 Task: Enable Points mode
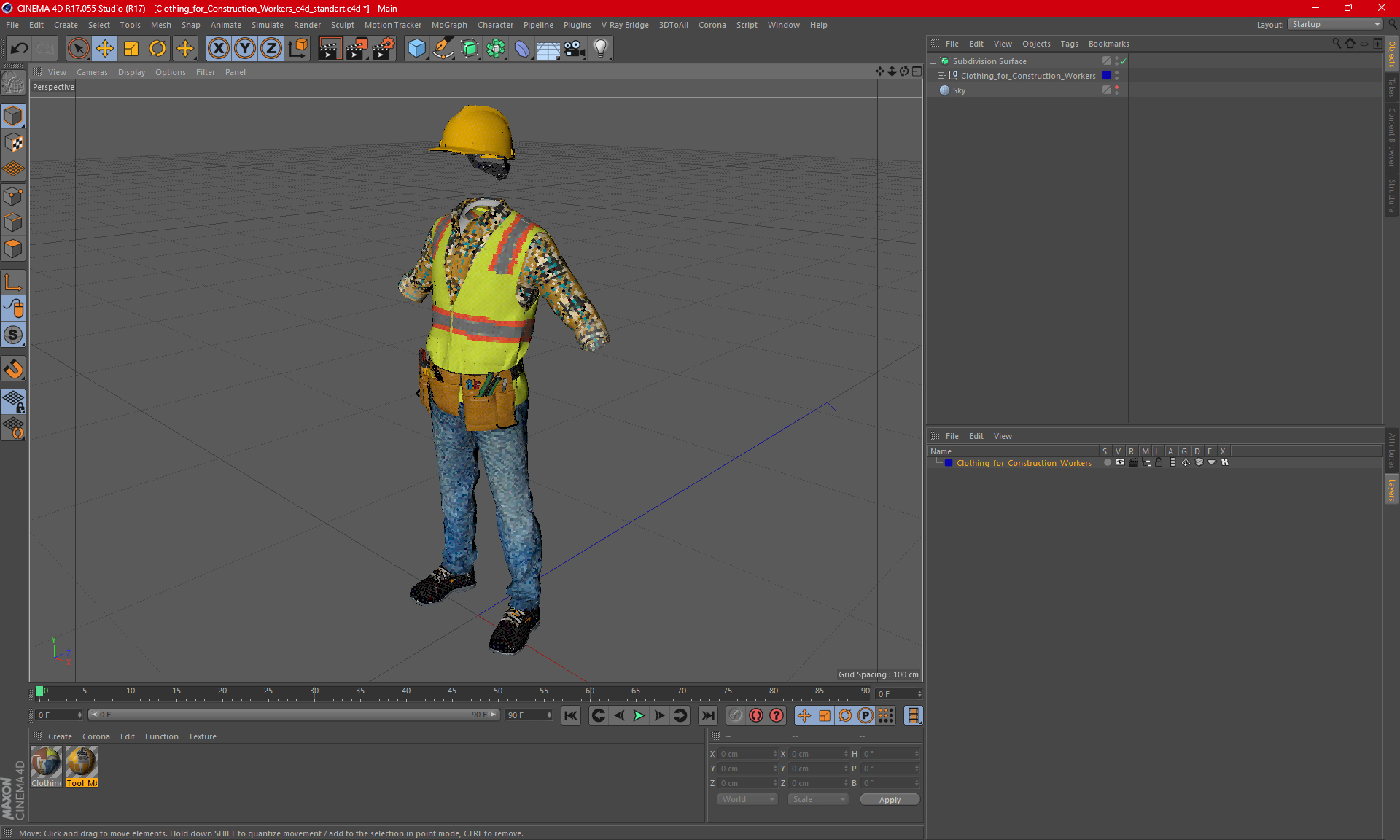click(13, 196)
